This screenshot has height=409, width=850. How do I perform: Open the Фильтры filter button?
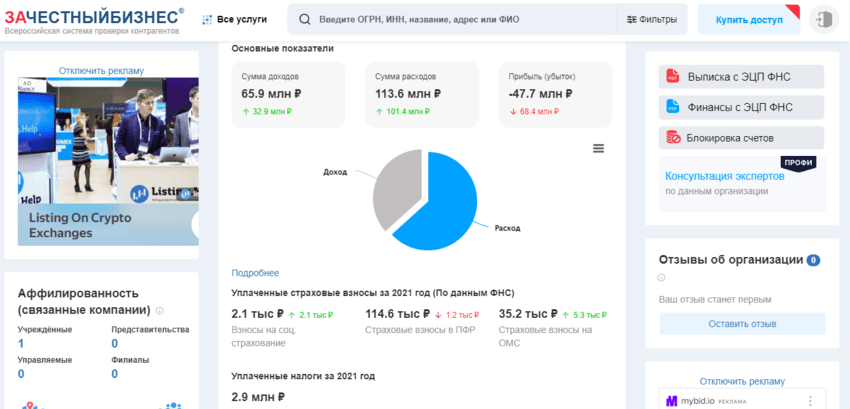652,20
